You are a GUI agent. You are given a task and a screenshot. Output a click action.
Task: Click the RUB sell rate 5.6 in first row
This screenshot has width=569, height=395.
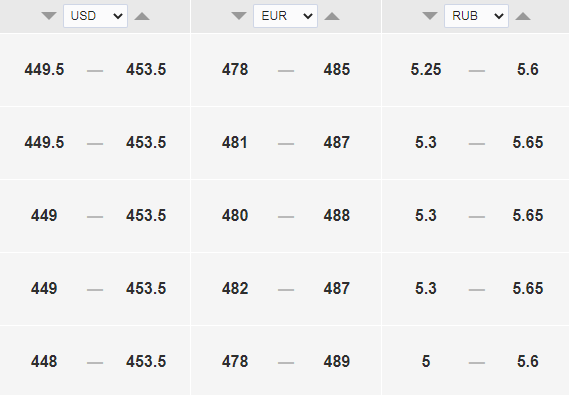tap(528, 70)
